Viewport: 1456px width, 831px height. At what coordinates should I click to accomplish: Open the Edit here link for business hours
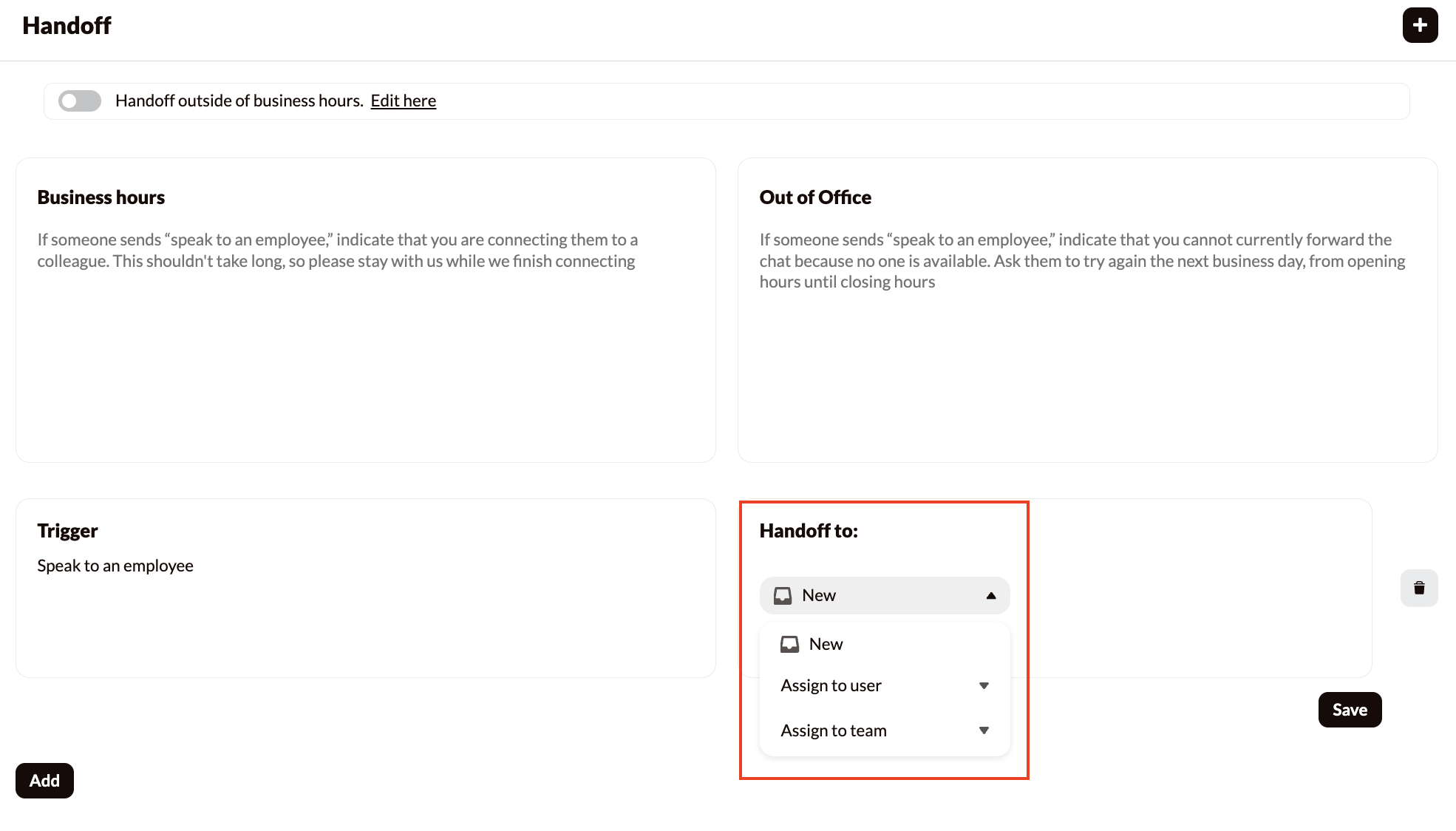tap(403, 101)
